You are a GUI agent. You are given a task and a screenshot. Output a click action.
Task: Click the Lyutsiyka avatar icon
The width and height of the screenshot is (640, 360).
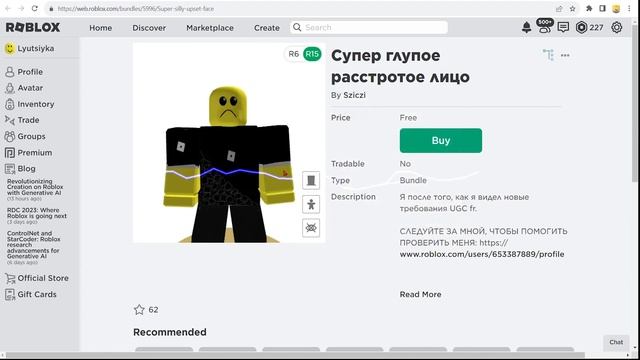pos(10,48)
